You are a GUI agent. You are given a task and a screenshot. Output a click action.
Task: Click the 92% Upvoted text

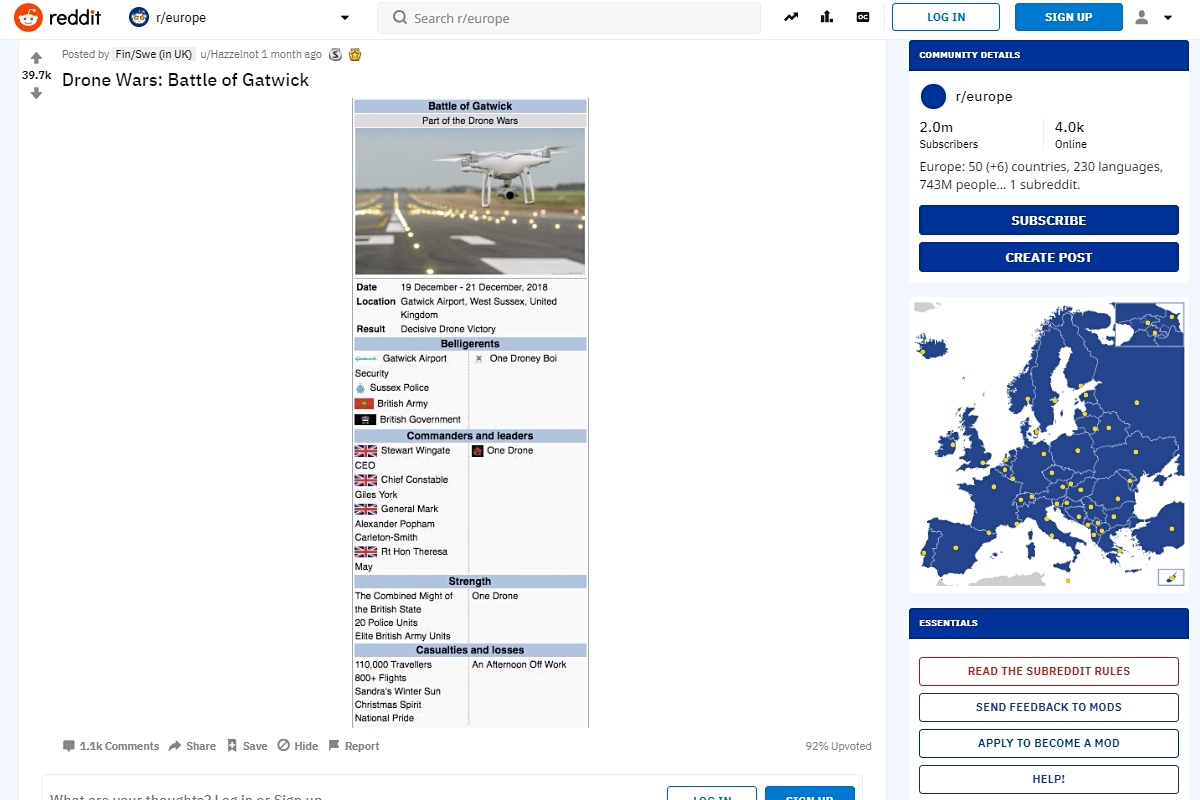coord(838,746)
